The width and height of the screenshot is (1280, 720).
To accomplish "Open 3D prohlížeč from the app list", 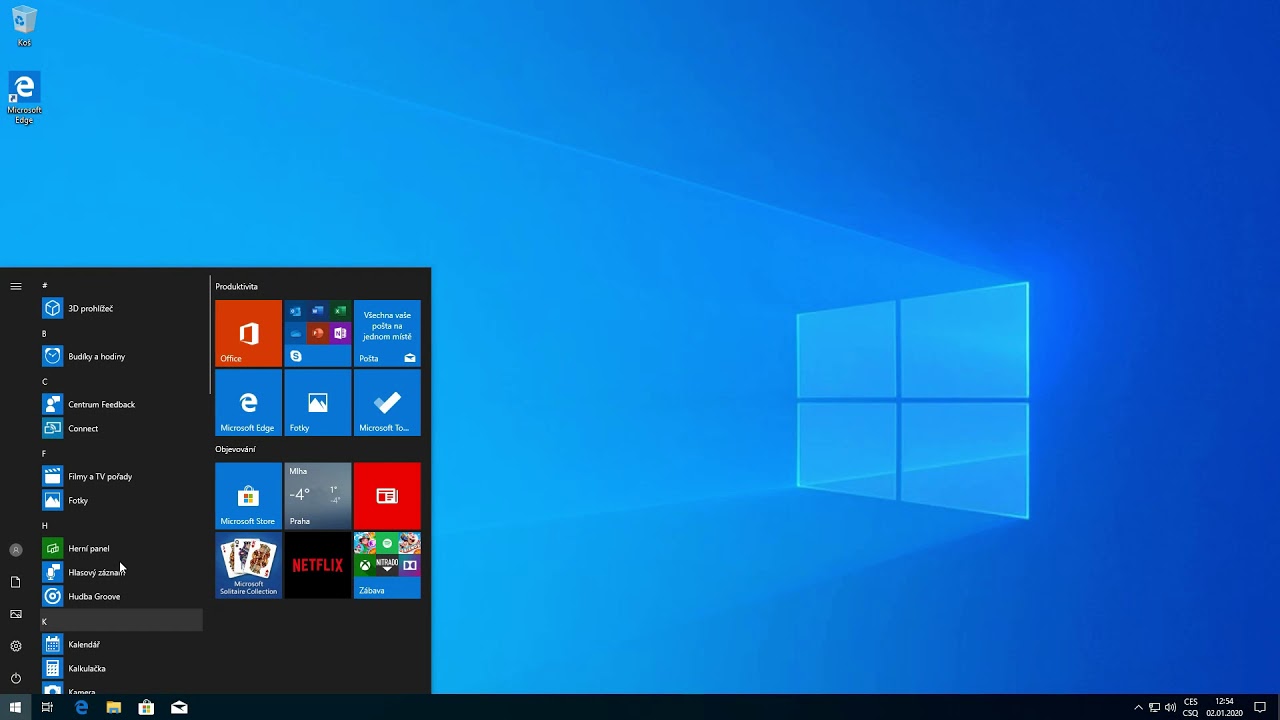I will click(x=121, y=308).
